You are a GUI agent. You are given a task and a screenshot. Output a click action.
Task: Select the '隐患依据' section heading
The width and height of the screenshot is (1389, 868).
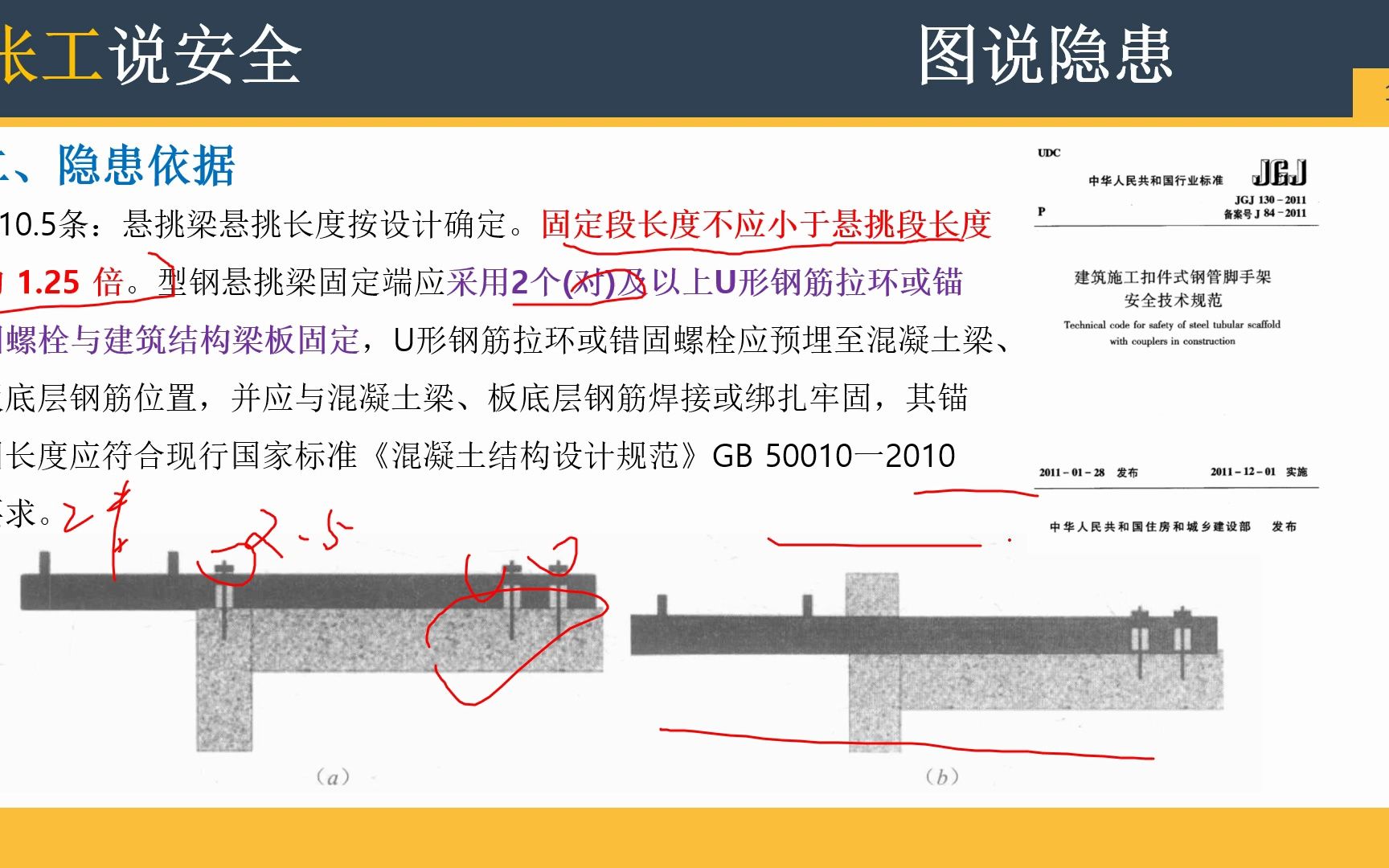pyautogui.click(x=146, y=166)
